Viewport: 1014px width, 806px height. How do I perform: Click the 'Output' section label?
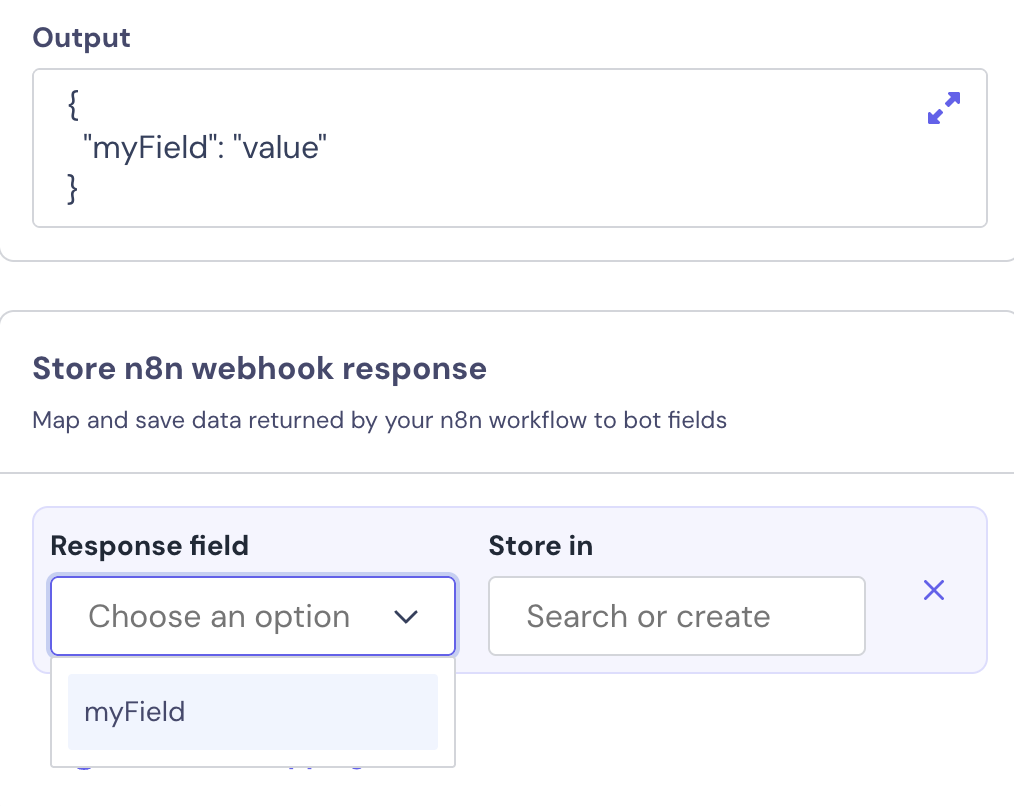click(x=81, y=38)
